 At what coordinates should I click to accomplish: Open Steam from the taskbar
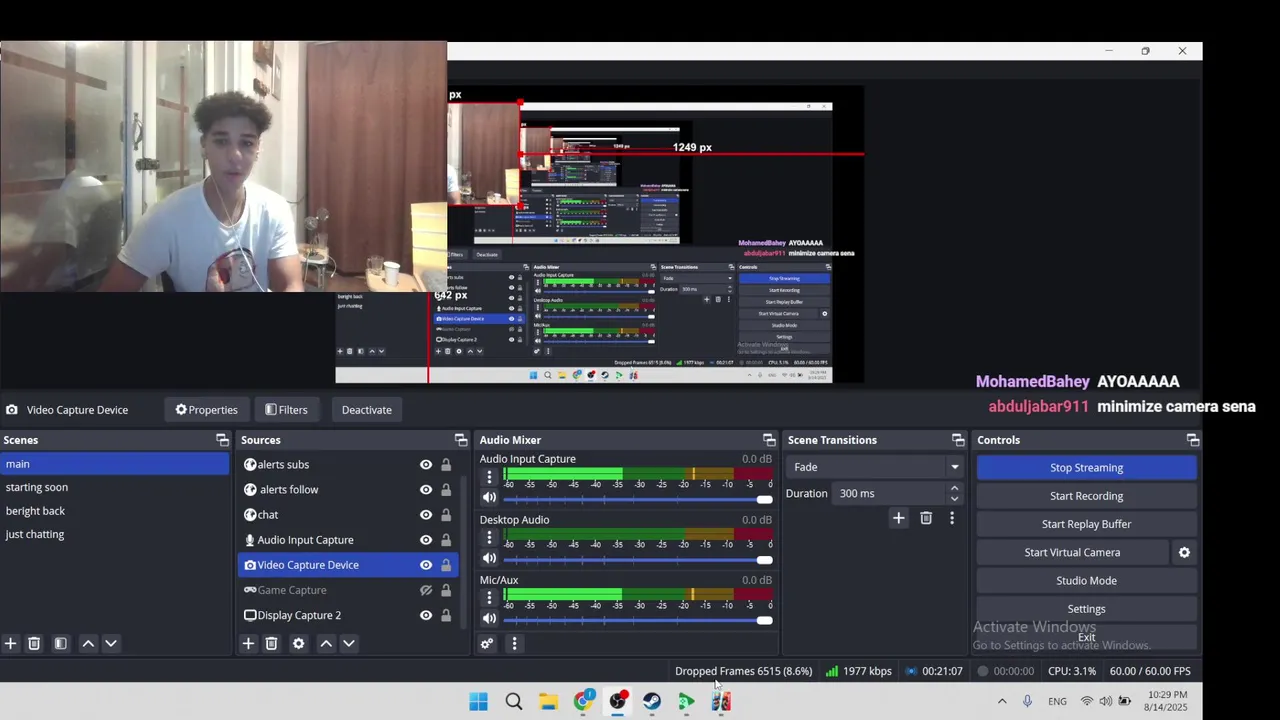652,702
